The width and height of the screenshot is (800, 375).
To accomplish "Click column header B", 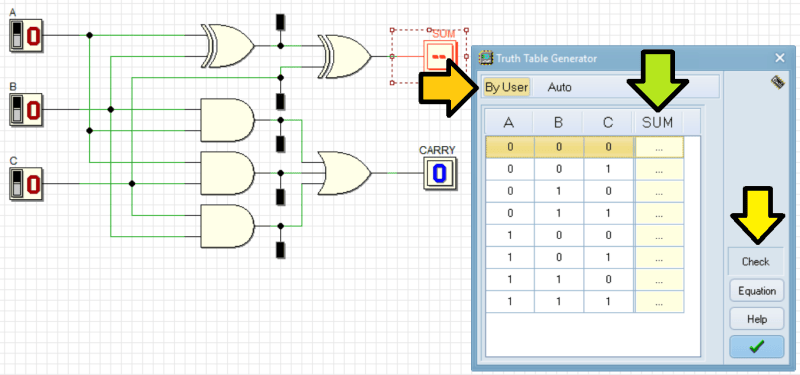I will tap(559, 122).
